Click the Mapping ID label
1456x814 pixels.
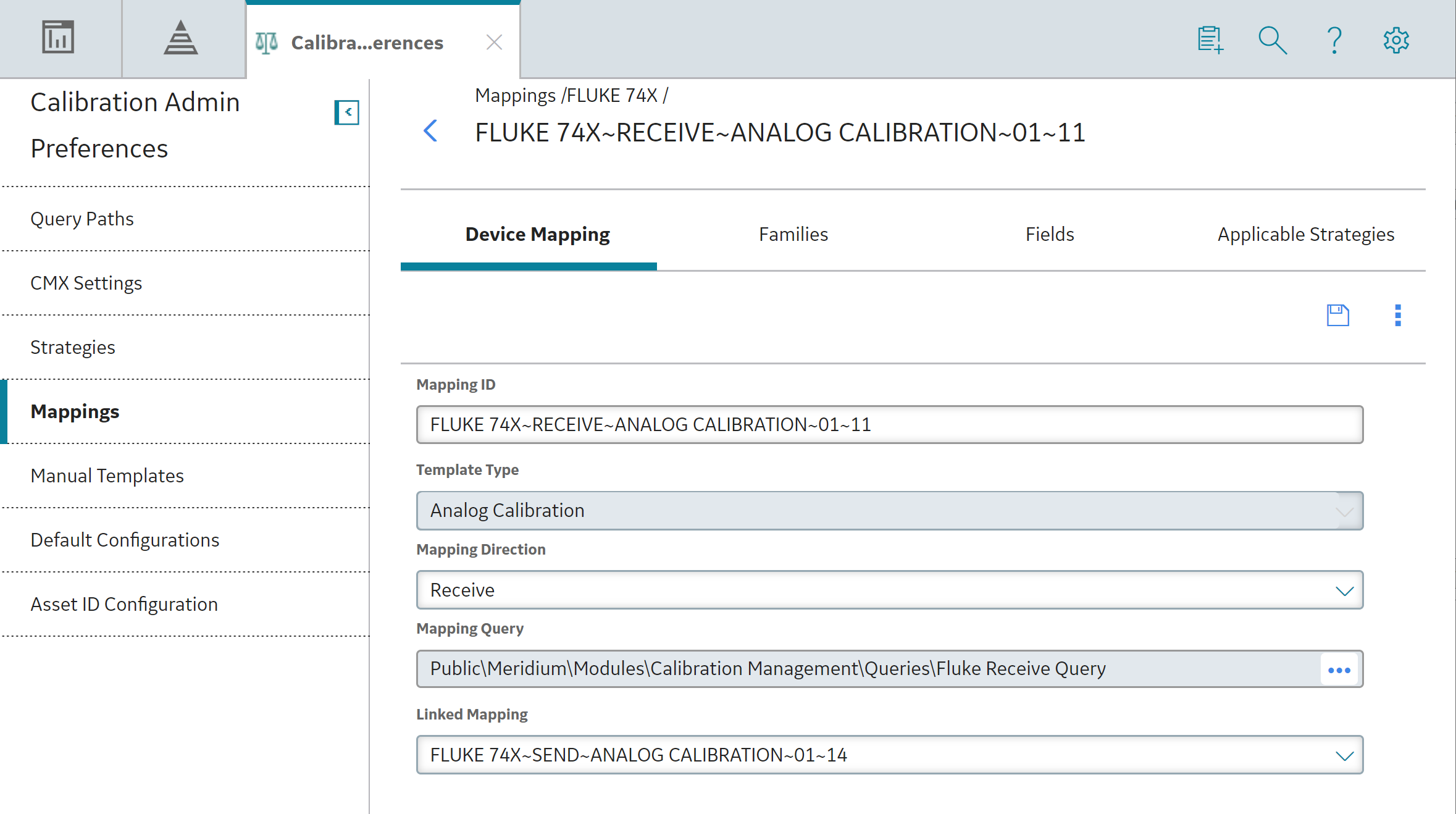[456, 385]
